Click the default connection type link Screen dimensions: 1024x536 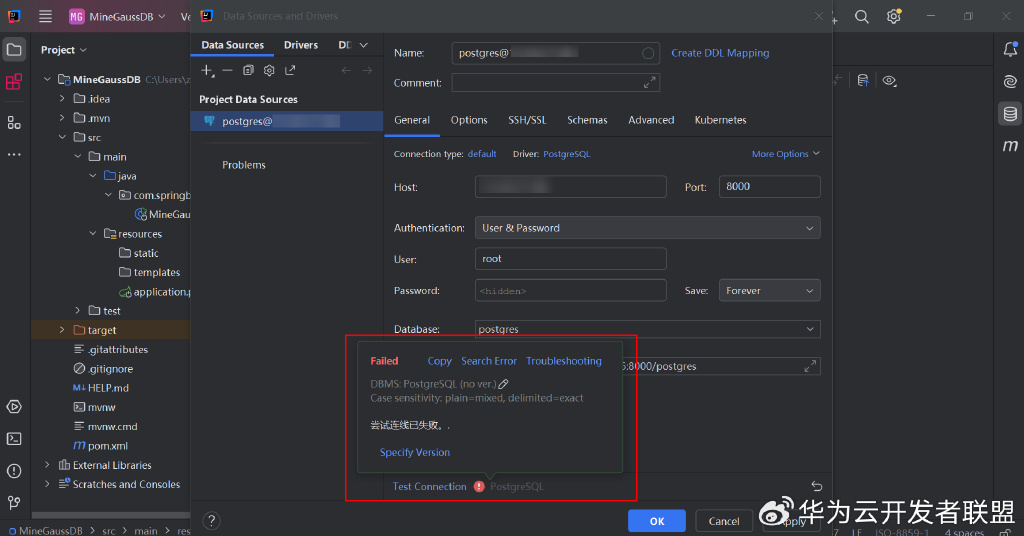482,154
